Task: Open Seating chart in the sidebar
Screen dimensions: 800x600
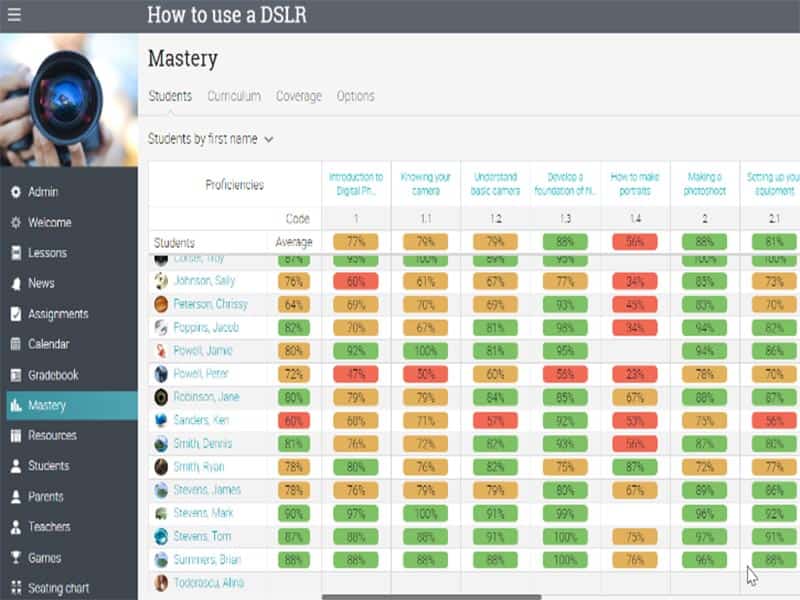Action: click(x=71, y=588)
